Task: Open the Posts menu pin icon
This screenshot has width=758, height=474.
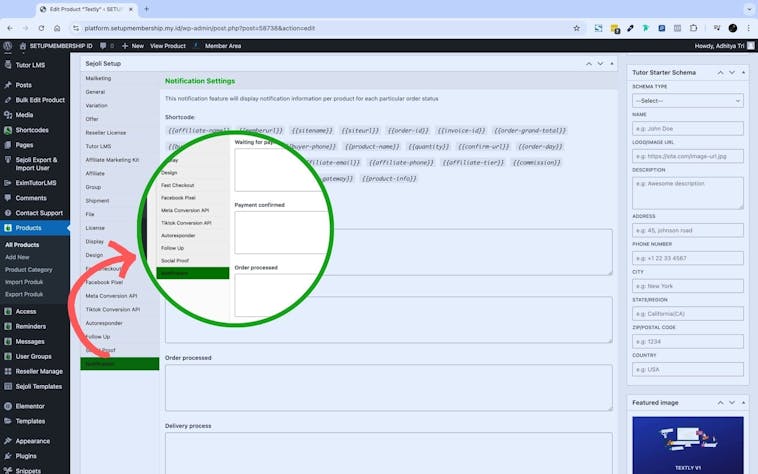Action: coord(8,85)
